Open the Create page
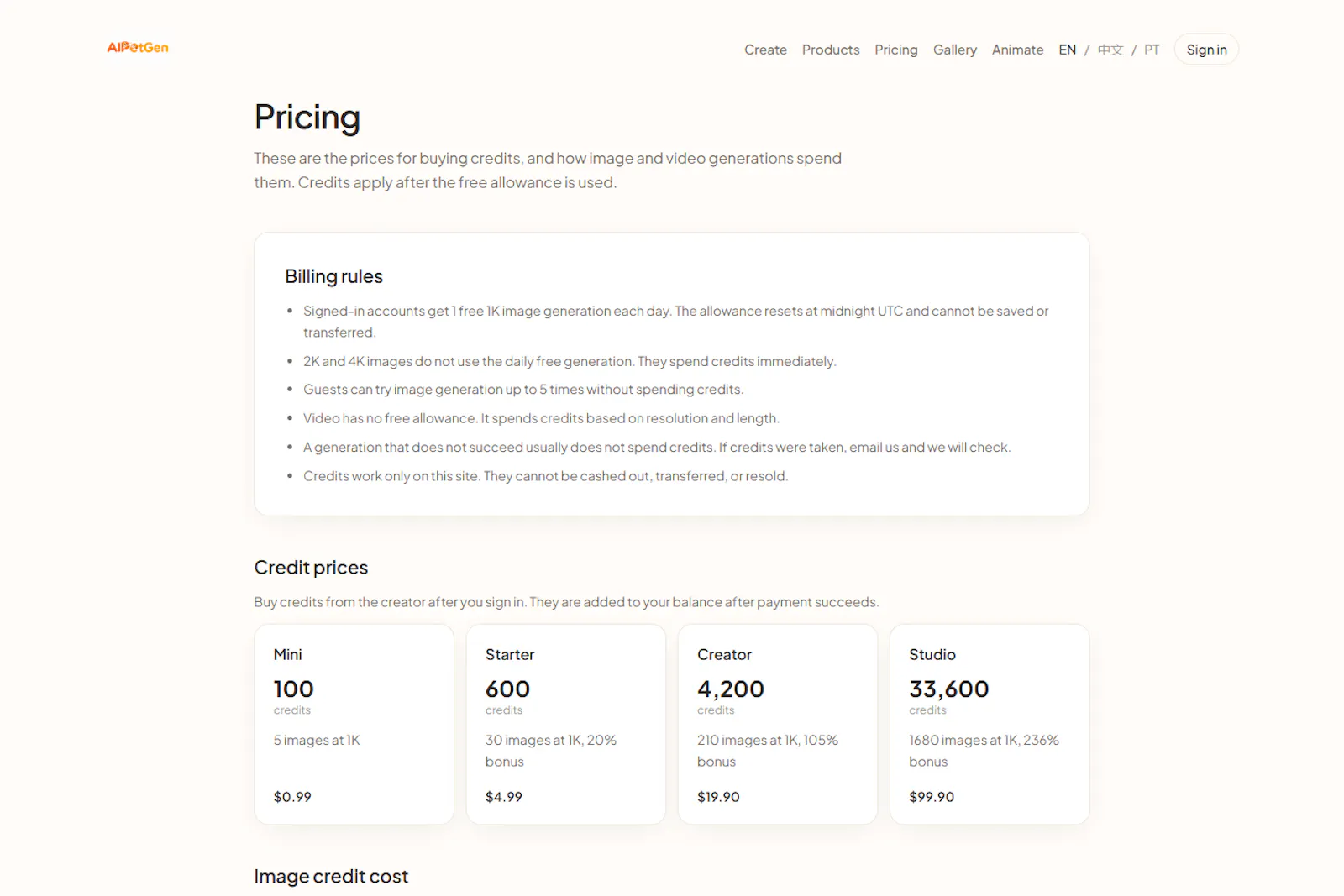 click(x=765, y=50)
